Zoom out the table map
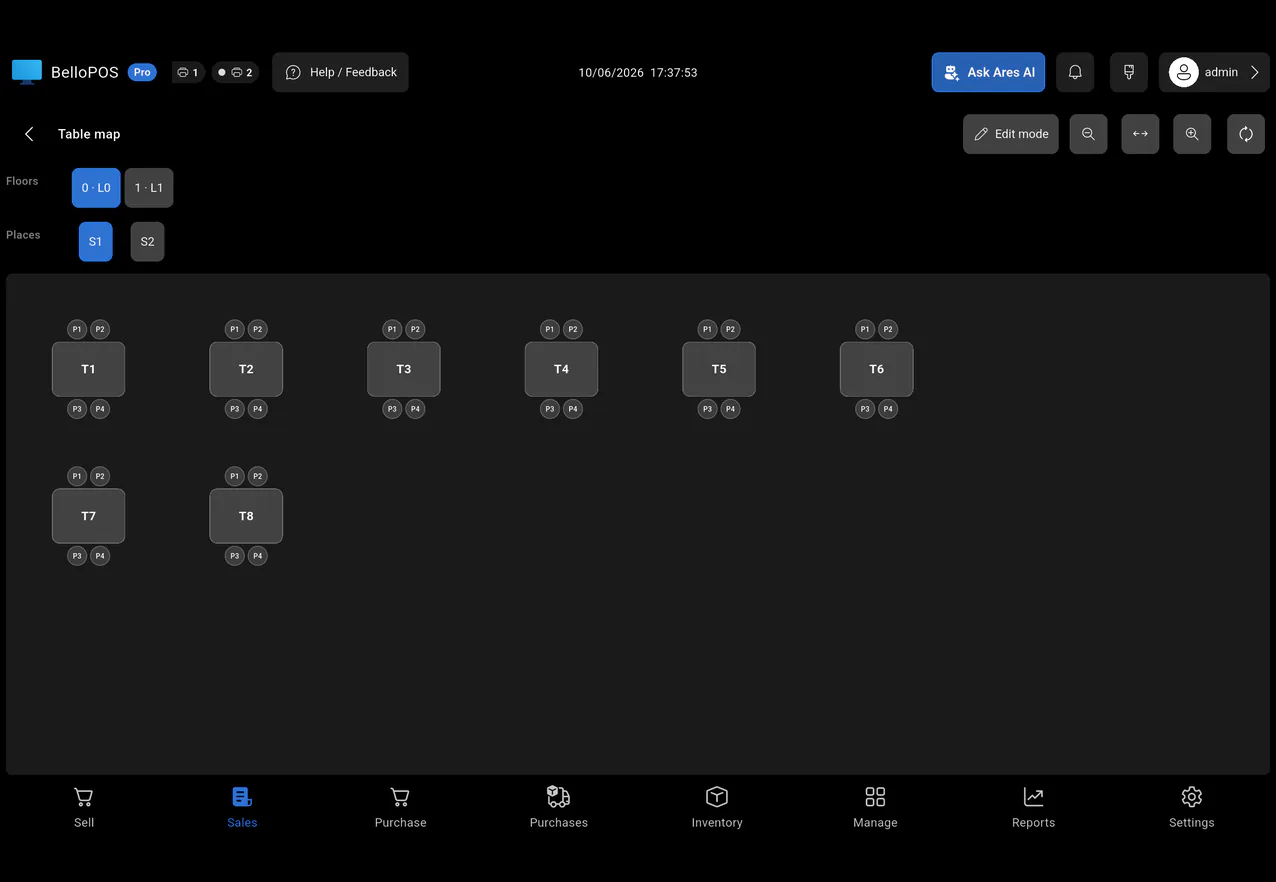Screen dimensions: 1276x882 tap(1088, 134)
